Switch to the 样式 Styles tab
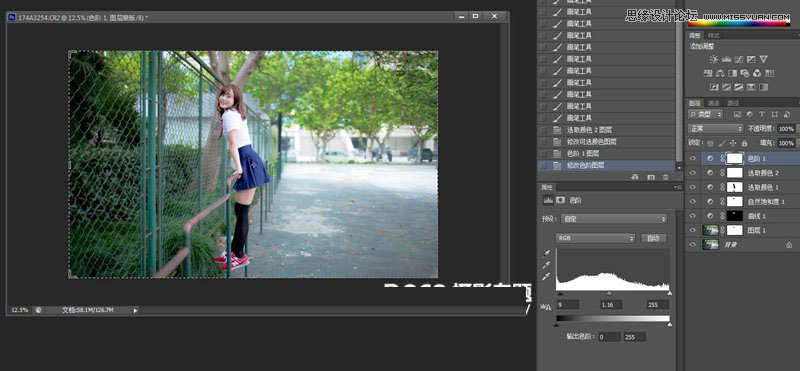This screenshot has width=800, height=371. coord(714,36)
